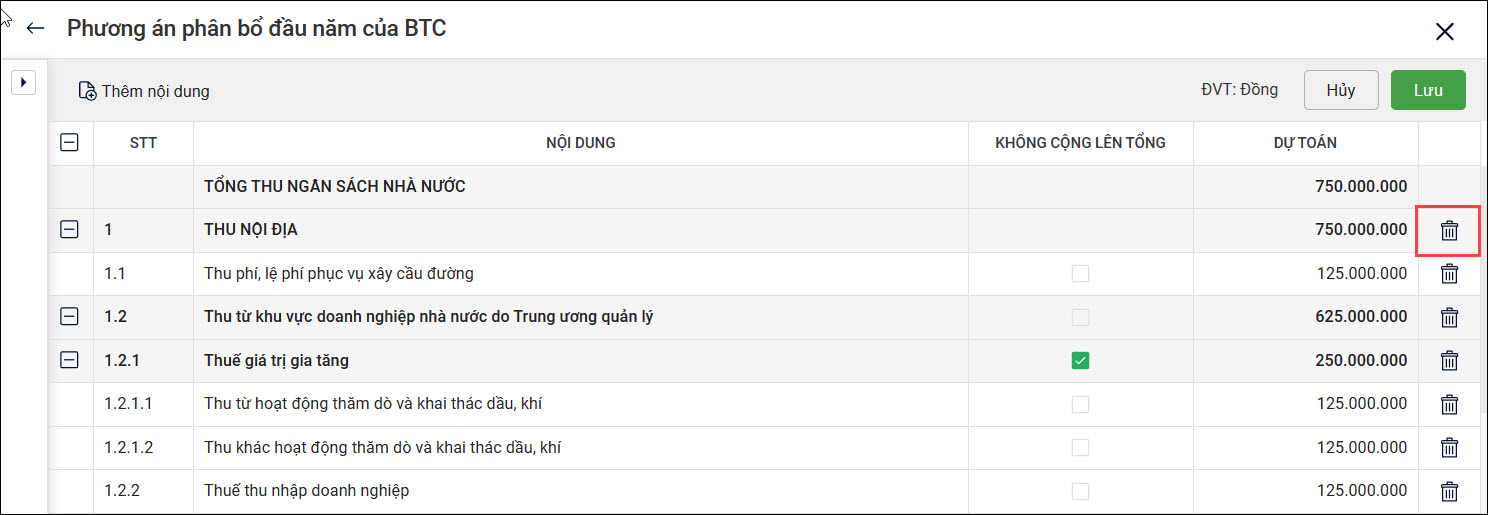Collapse the 1.2.1 tree node
The height and width of the screenshot is (515, 1488).
pyautogui.click(x=69, y=360)
